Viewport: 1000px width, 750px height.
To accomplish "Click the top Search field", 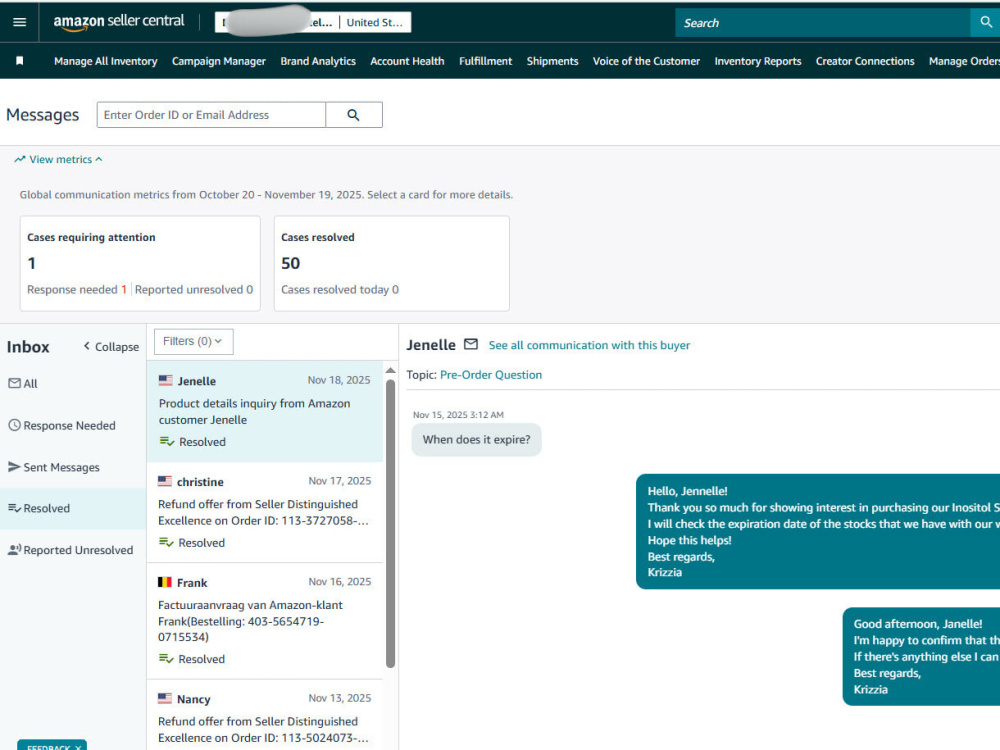I will 823,23.
